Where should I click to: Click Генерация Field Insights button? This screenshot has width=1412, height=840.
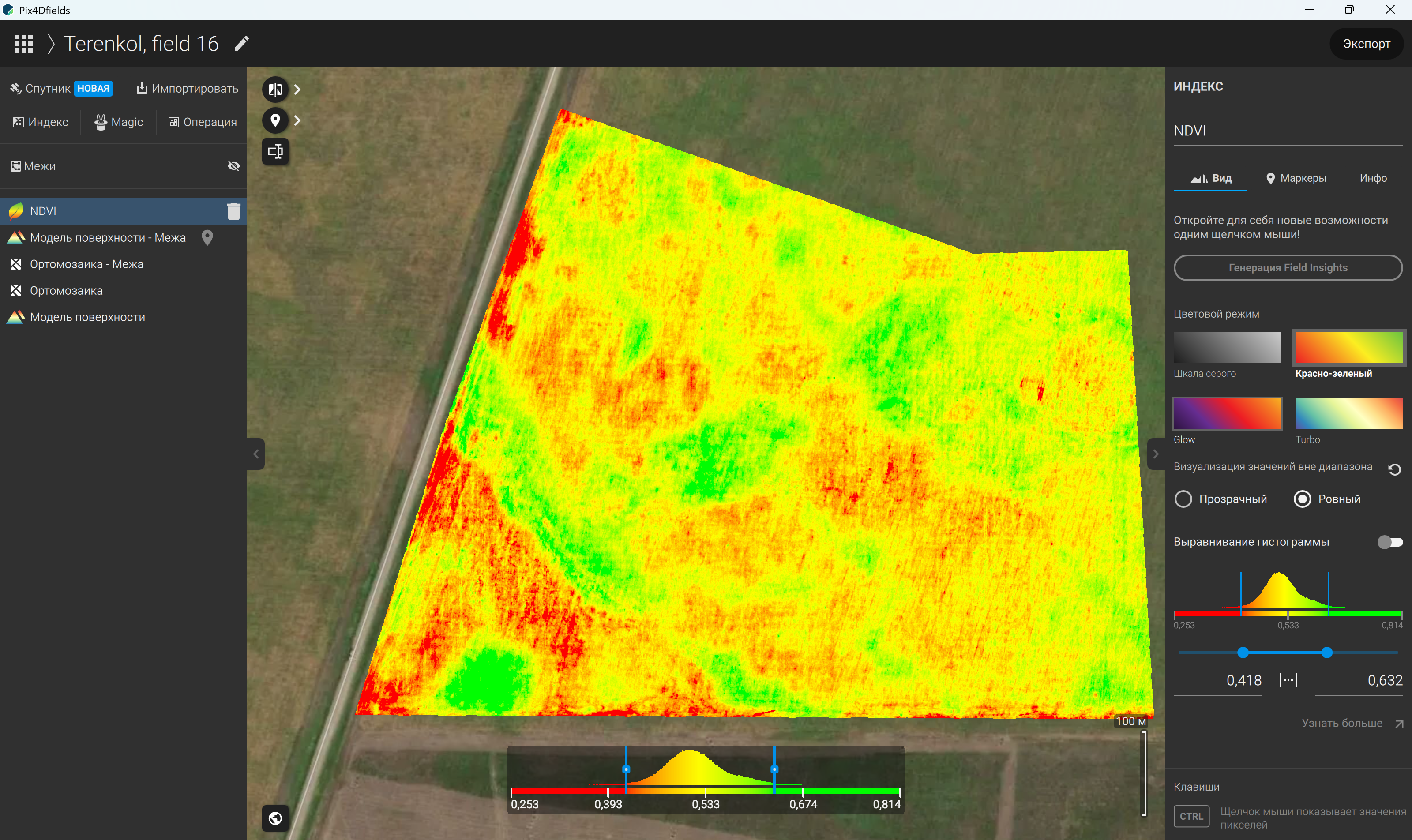coord(1288,268)
